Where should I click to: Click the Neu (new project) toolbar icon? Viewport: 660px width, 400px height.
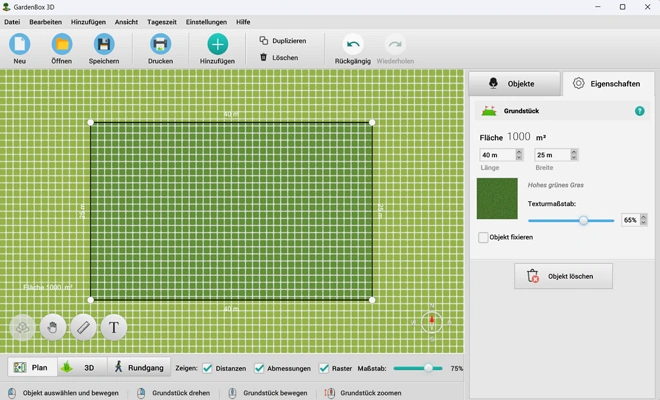[20, 44]
